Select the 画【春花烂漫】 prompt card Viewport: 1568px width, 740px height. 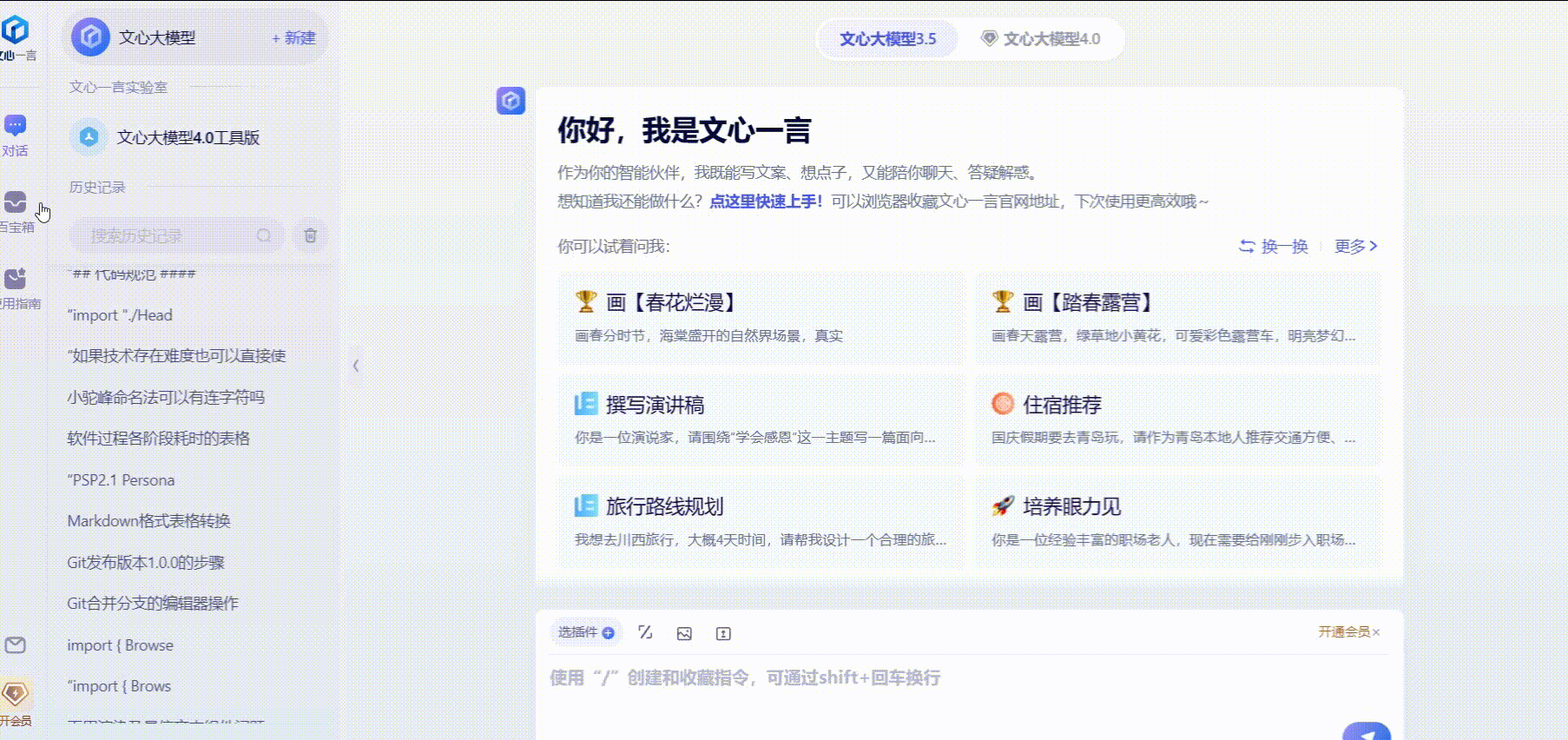[761, 318]
